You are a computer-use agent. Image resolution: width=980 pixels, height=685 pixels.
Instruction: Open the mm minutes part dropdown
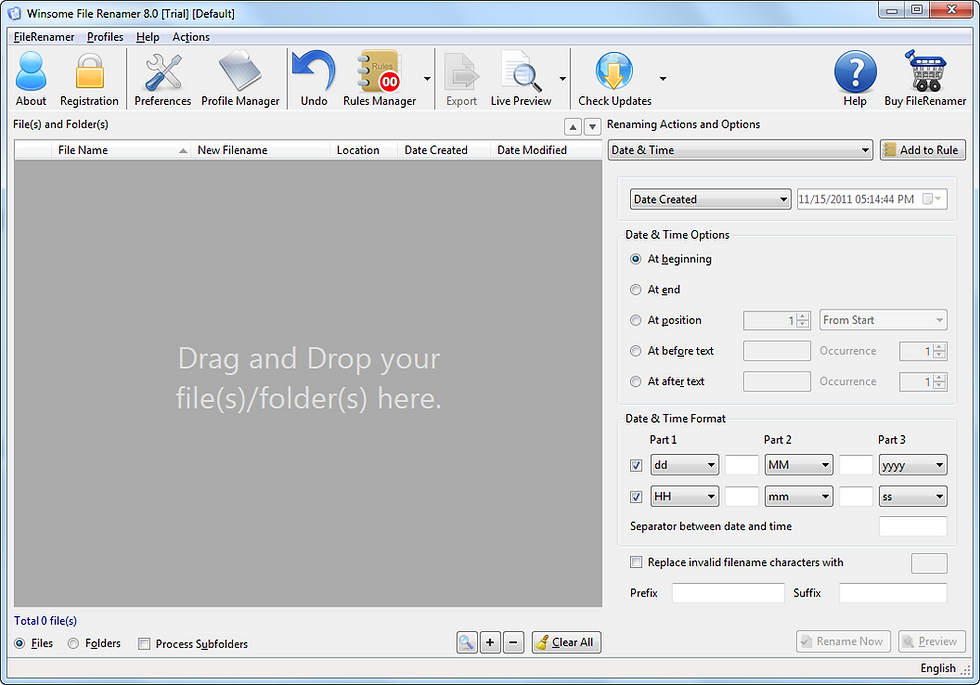799,497
